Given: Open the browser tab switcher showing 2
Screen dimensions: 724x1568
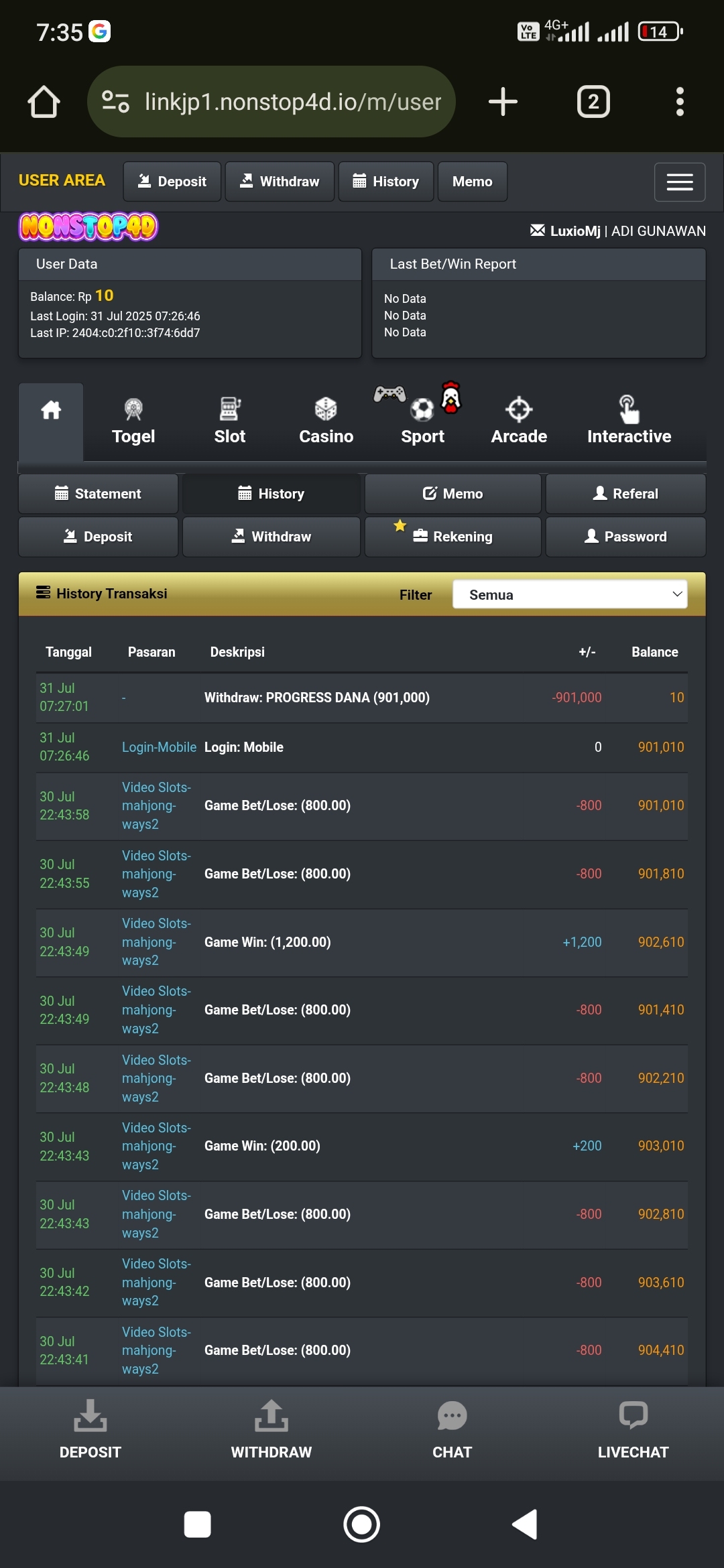Looking at the screenshot, I should pyautogui.click(x=593, y=102).
